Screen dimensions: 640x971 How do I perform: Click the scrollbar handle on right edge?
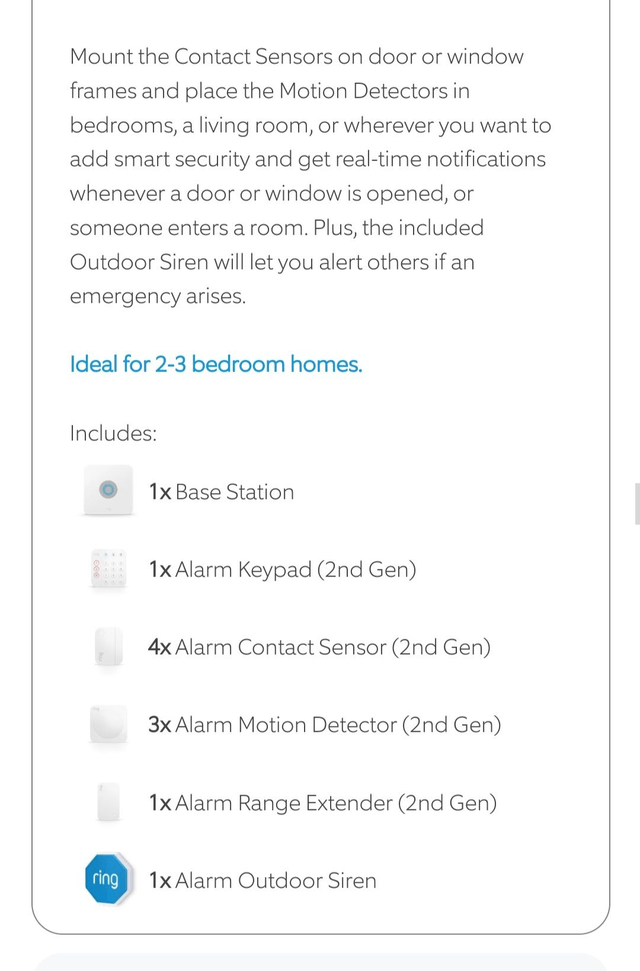click(x=636, y=503)
